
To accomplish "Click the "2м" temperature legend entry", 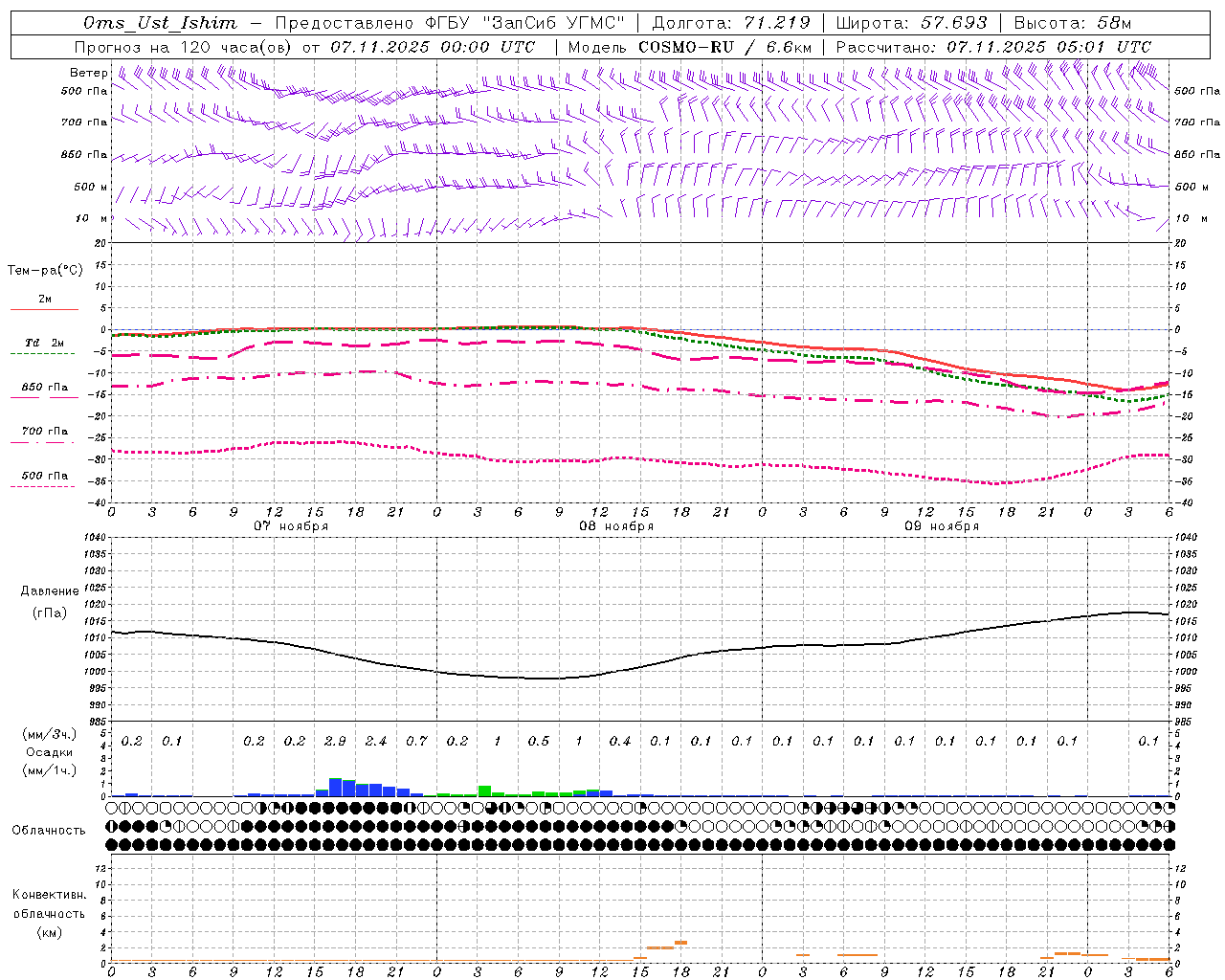I will coord(45,300).
